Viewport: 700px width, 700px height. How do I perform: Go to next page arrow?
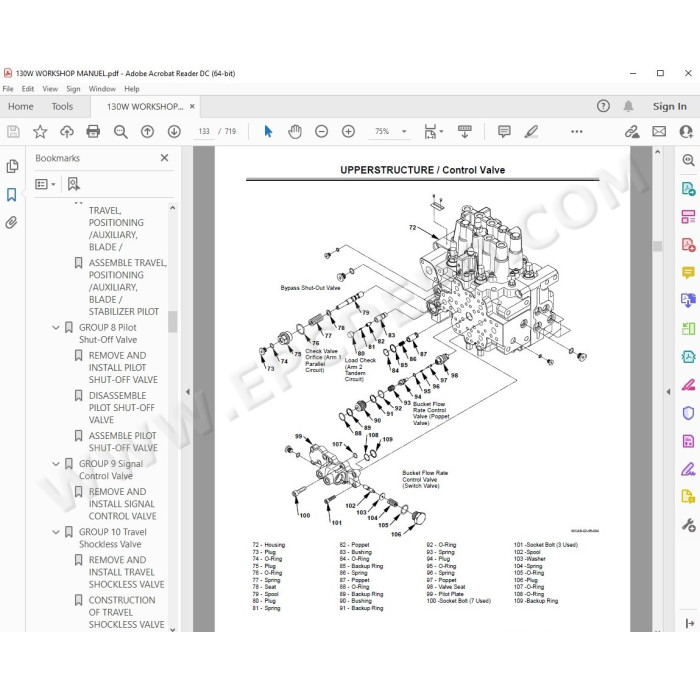tap(174, 131)
